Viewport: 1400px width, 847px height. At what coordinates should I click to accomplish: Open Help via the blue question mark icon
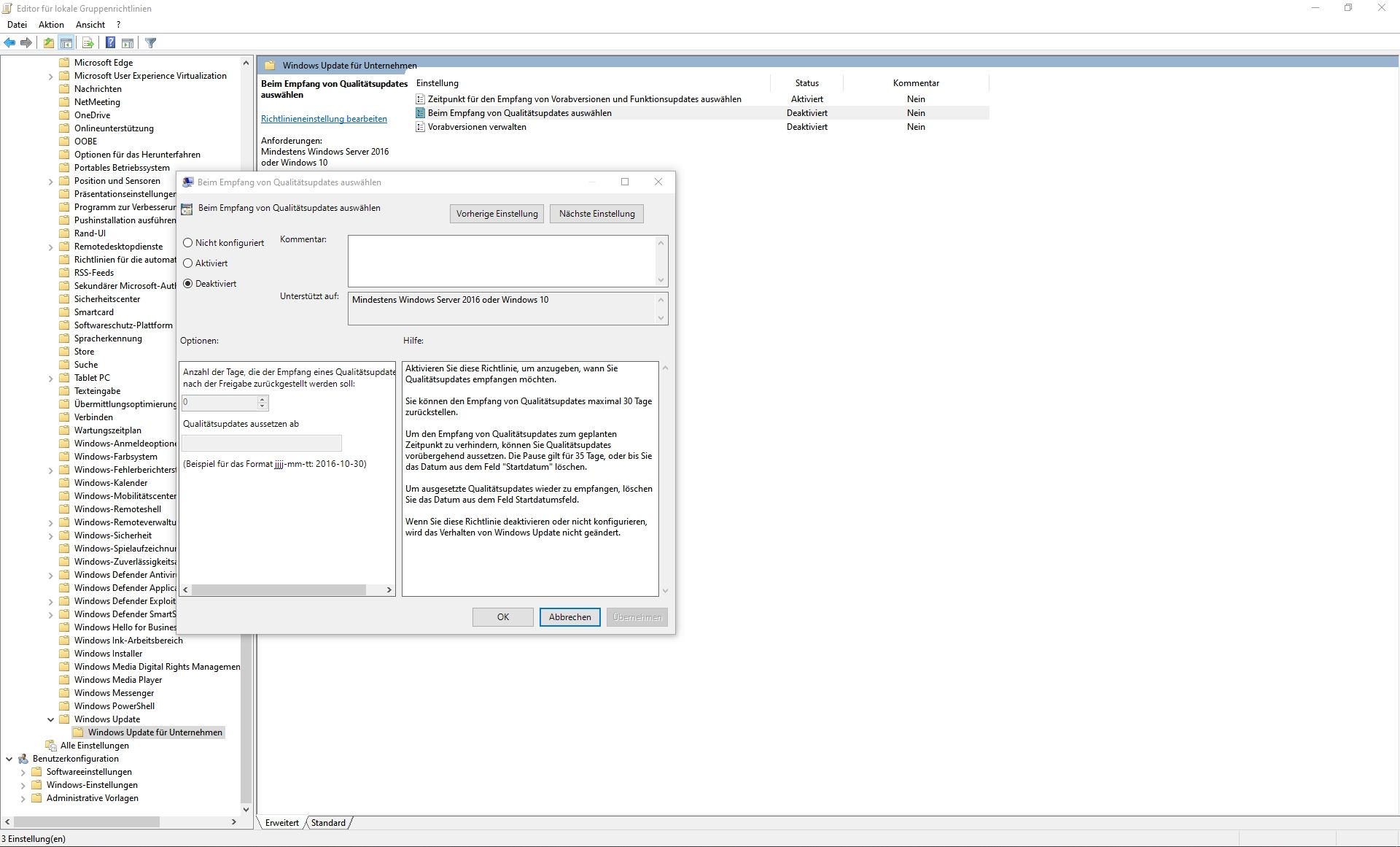click(x=110, y=43)
